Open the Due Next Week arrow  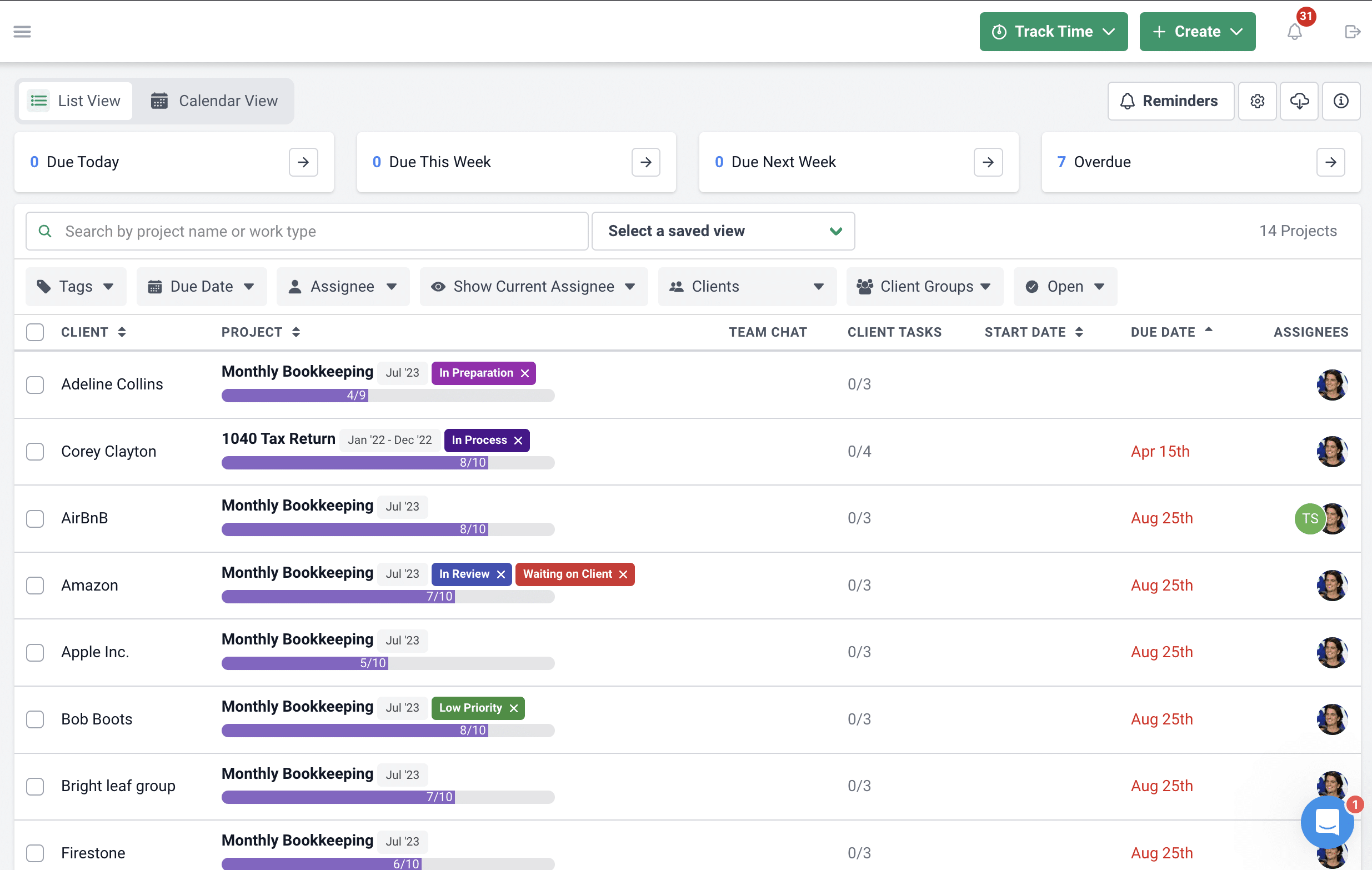coord(988,162)
